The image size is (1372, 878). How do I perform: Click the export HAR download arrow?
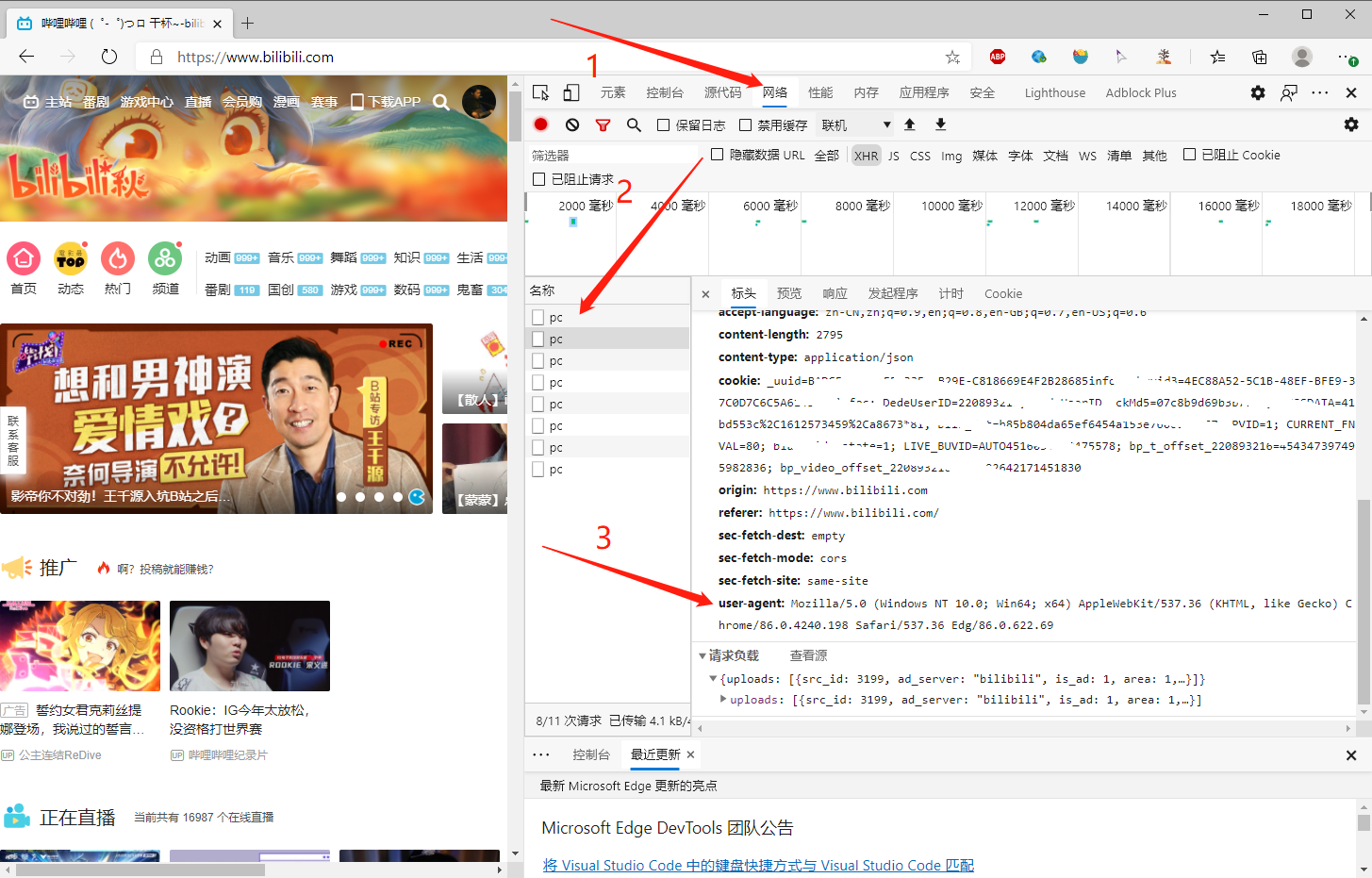940,124
